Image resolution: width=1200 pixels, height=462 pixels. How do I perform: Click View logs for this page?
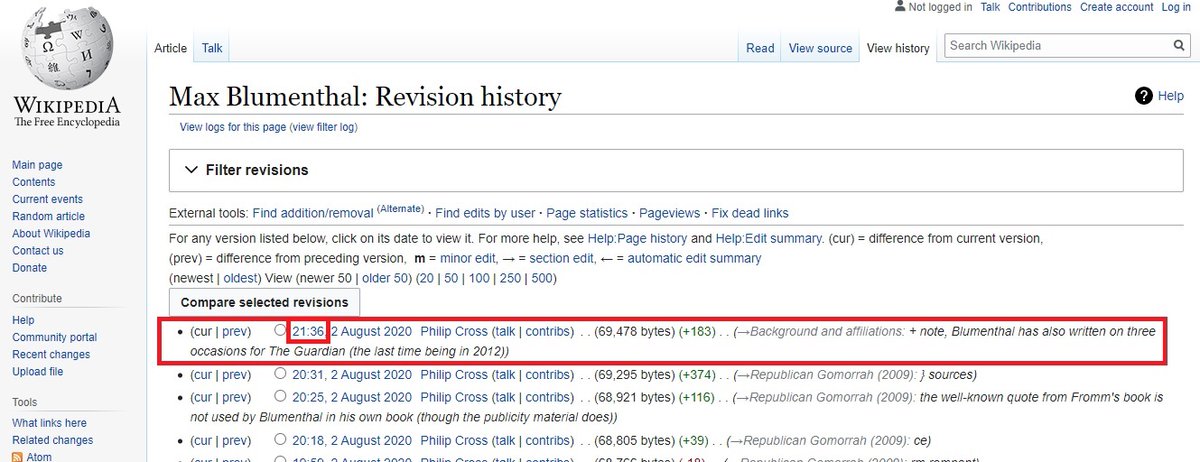coord(232,127)
